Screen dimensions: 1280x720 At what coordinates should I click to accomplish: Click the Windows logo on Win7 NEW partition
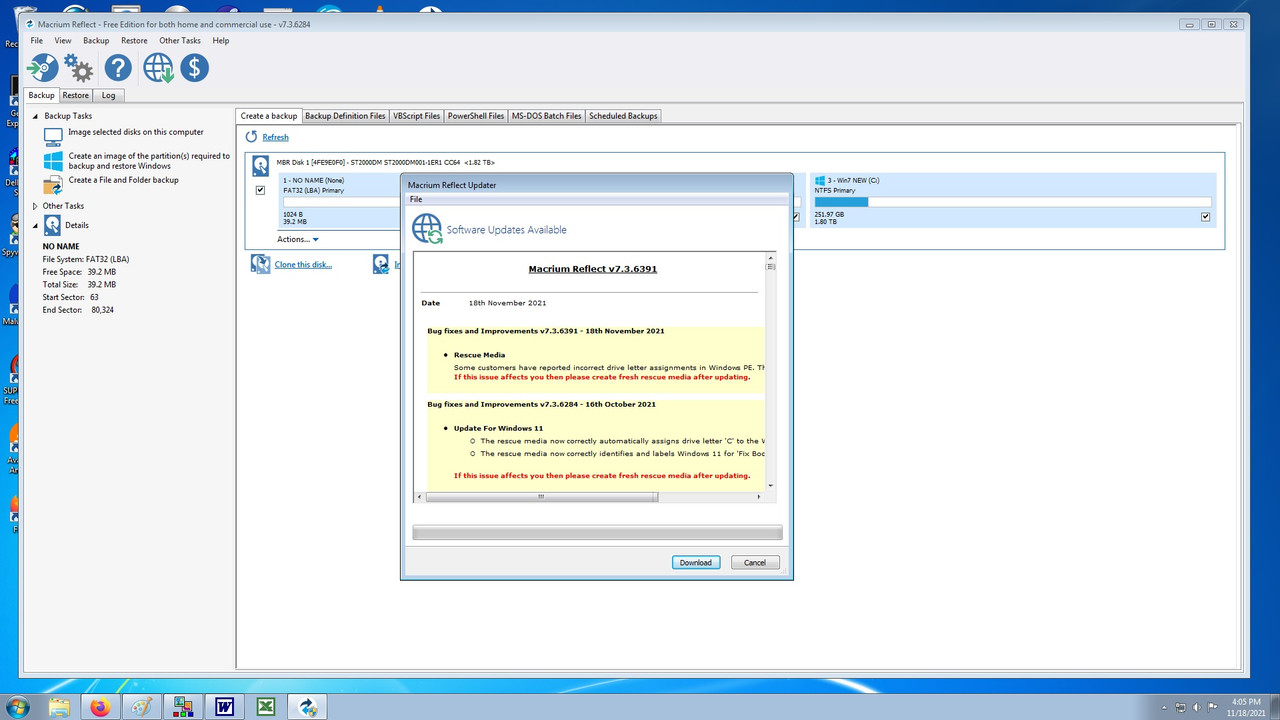[819, 180]
